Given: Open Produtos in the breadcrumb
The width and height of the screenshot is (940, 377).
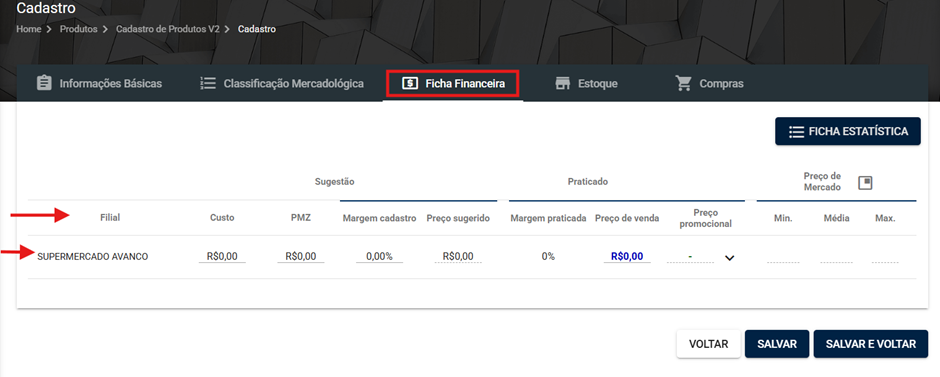Looking at the screenshot, I should point(79,29).
